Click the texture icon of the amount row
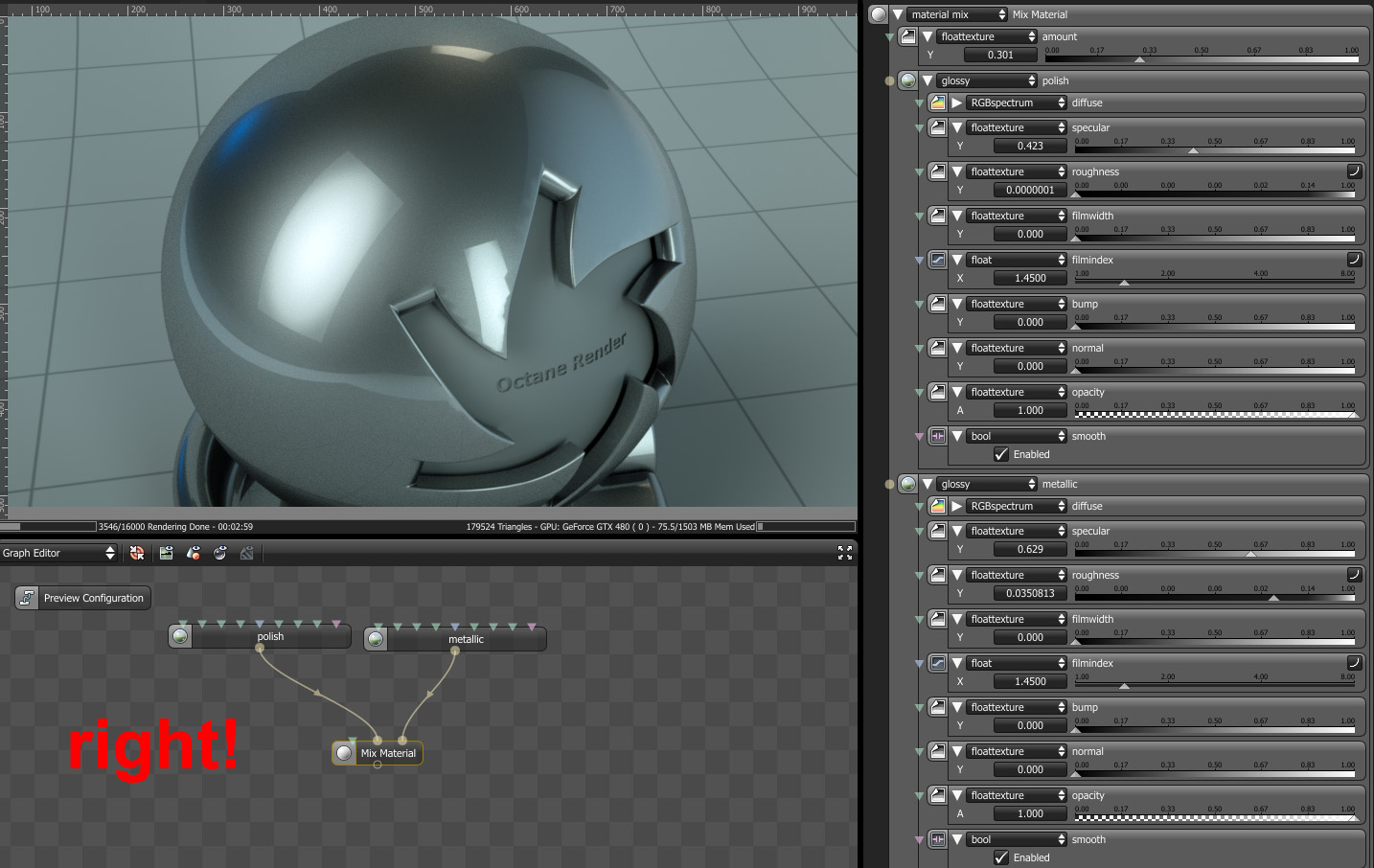 coord(907,36)
